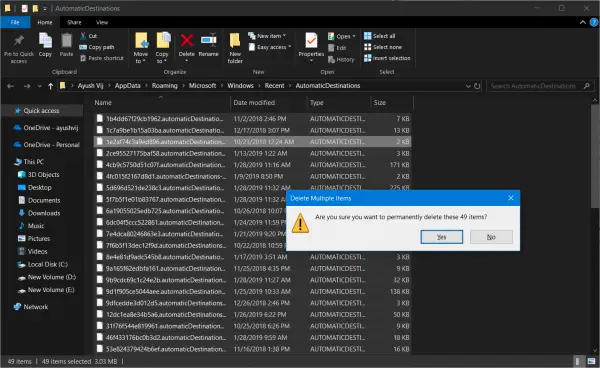Expand the Move to dropdown
600x368 pixels.
pos(141,48)
